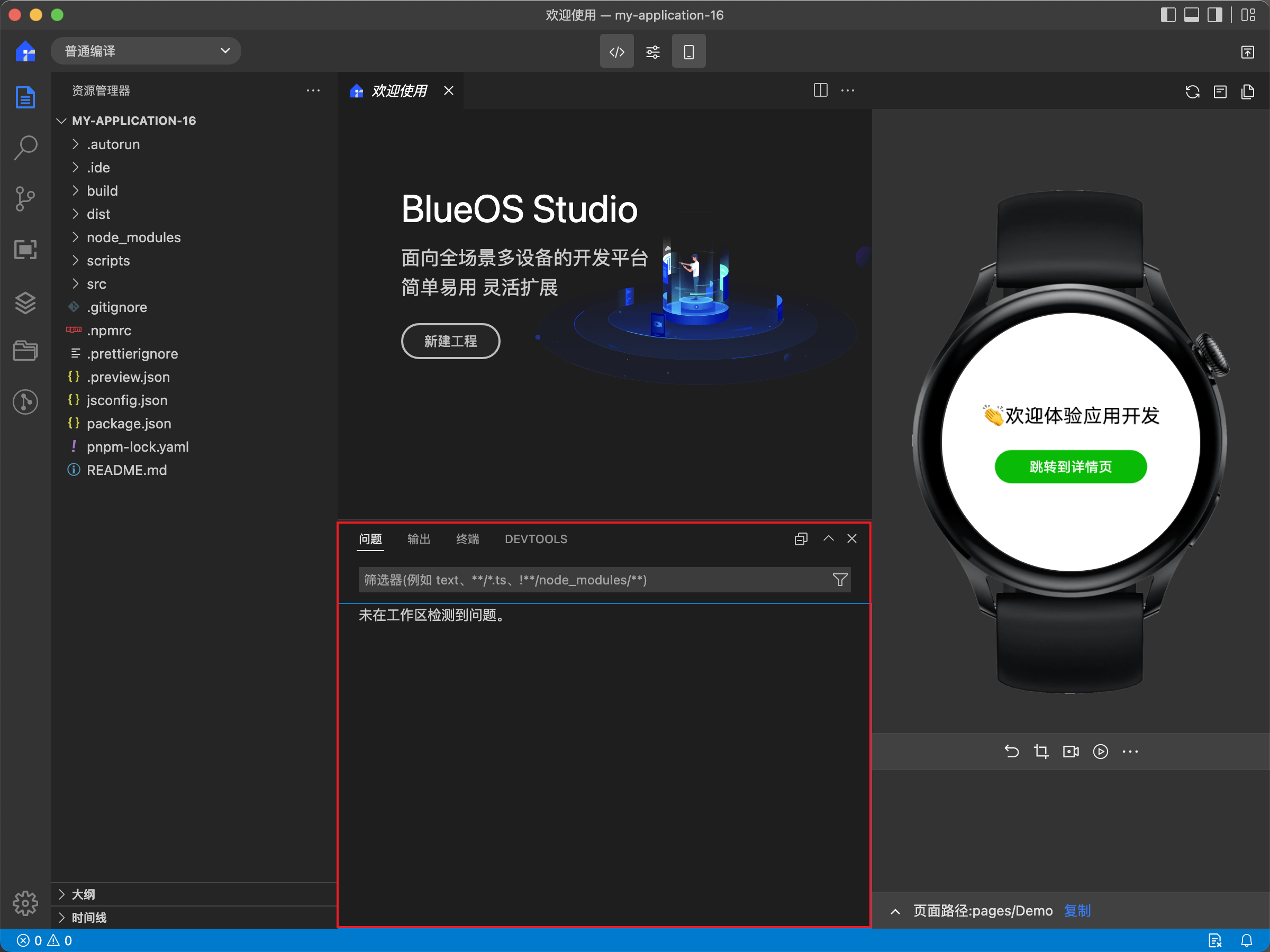Viewport: 1270px width, 952px height.
Task: Switch to the DEVTOOLS tab
Action: pyautogui.click(x=537, y=540)
